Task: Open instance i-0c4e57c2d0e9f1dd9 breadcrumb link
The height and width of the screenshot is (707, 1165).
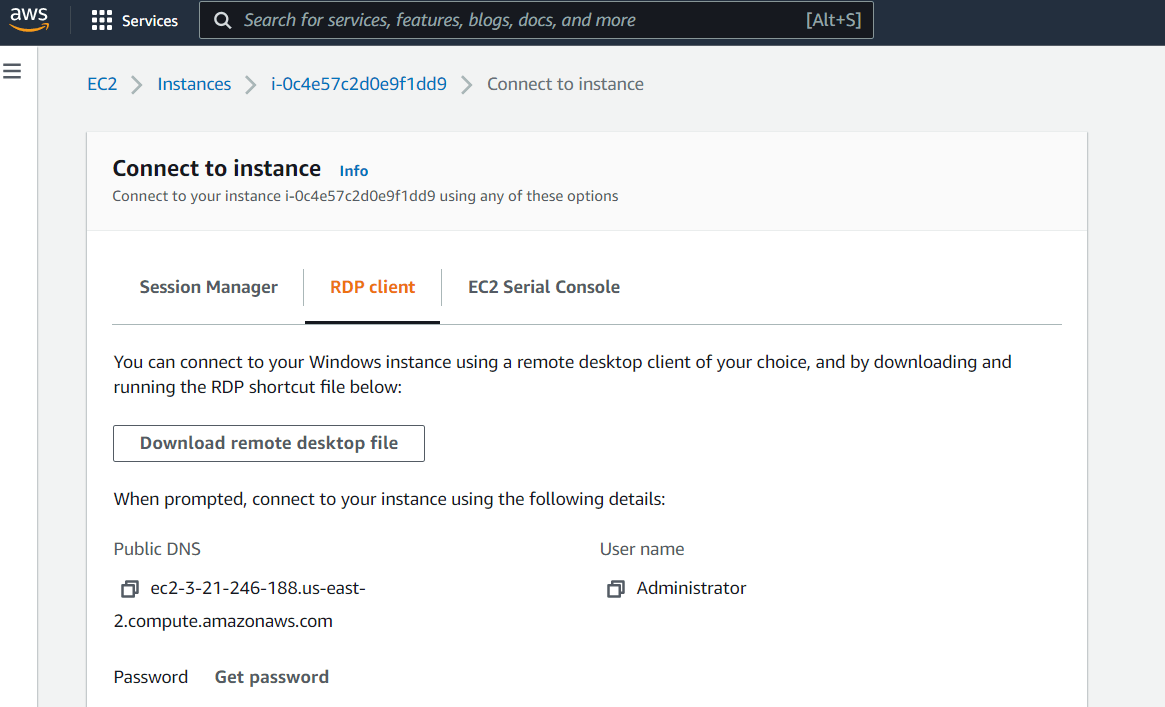Action: pos(359,84)
